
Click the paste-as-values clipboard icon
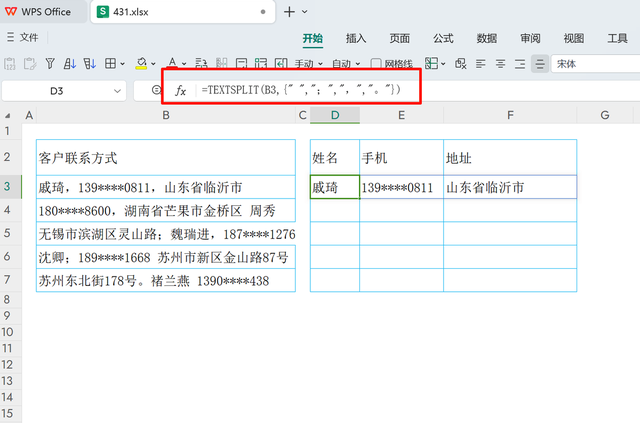[10, 64]
